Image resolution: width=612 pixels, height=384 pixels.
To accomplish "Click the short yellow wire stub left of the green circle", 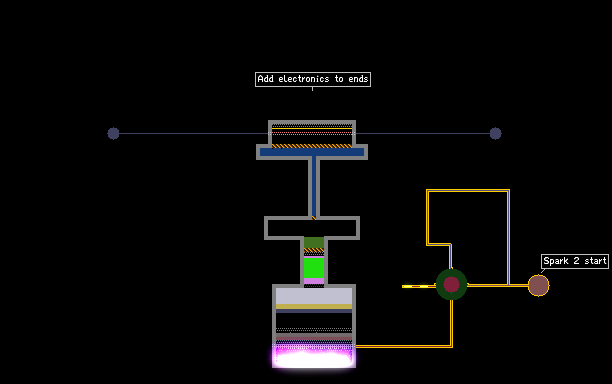I will [x=419, y=286].
